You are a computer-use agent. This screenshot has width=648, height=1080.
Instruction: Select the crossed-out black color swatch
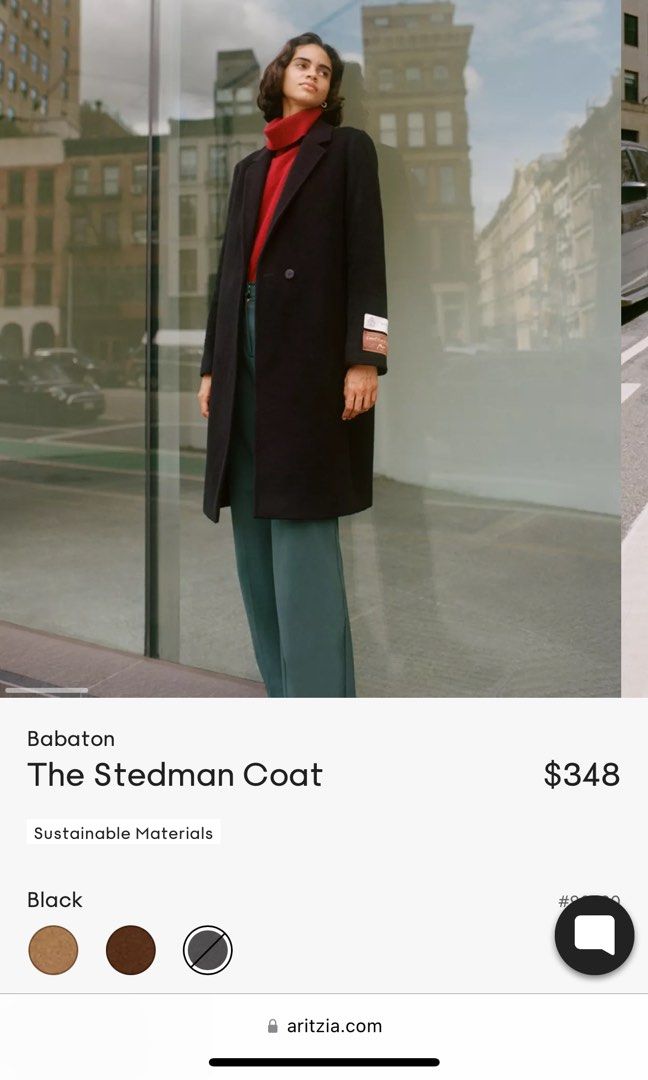208,950
